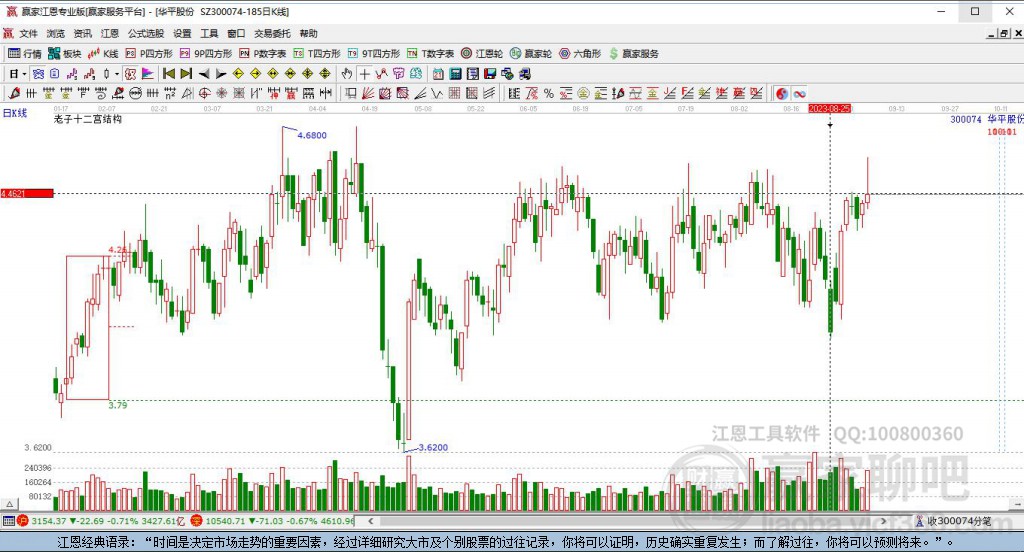Select the red pencil drawing tool
This screenshot has width=1024, height=552.
point(14,93)
